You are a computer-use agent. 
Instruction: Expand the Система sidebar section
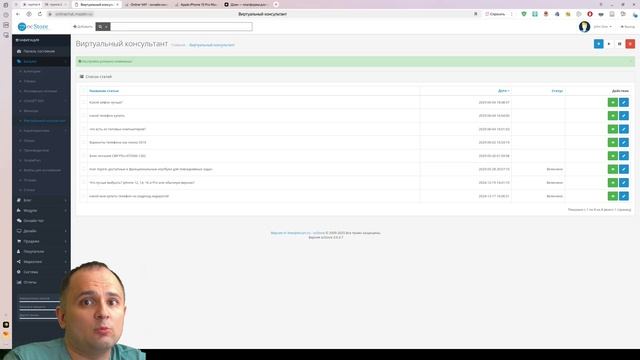tap(41, 272)
